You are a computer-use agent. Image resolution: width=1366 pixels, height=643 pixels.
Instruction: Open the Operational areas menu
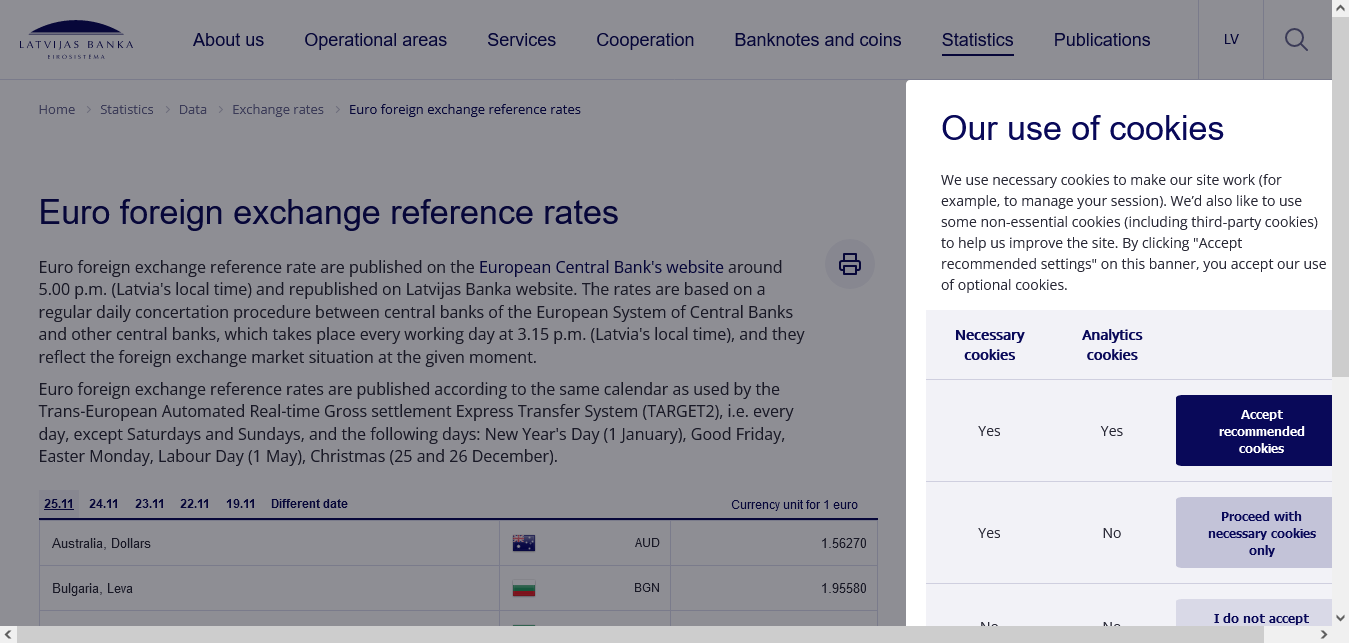point(375,40)
